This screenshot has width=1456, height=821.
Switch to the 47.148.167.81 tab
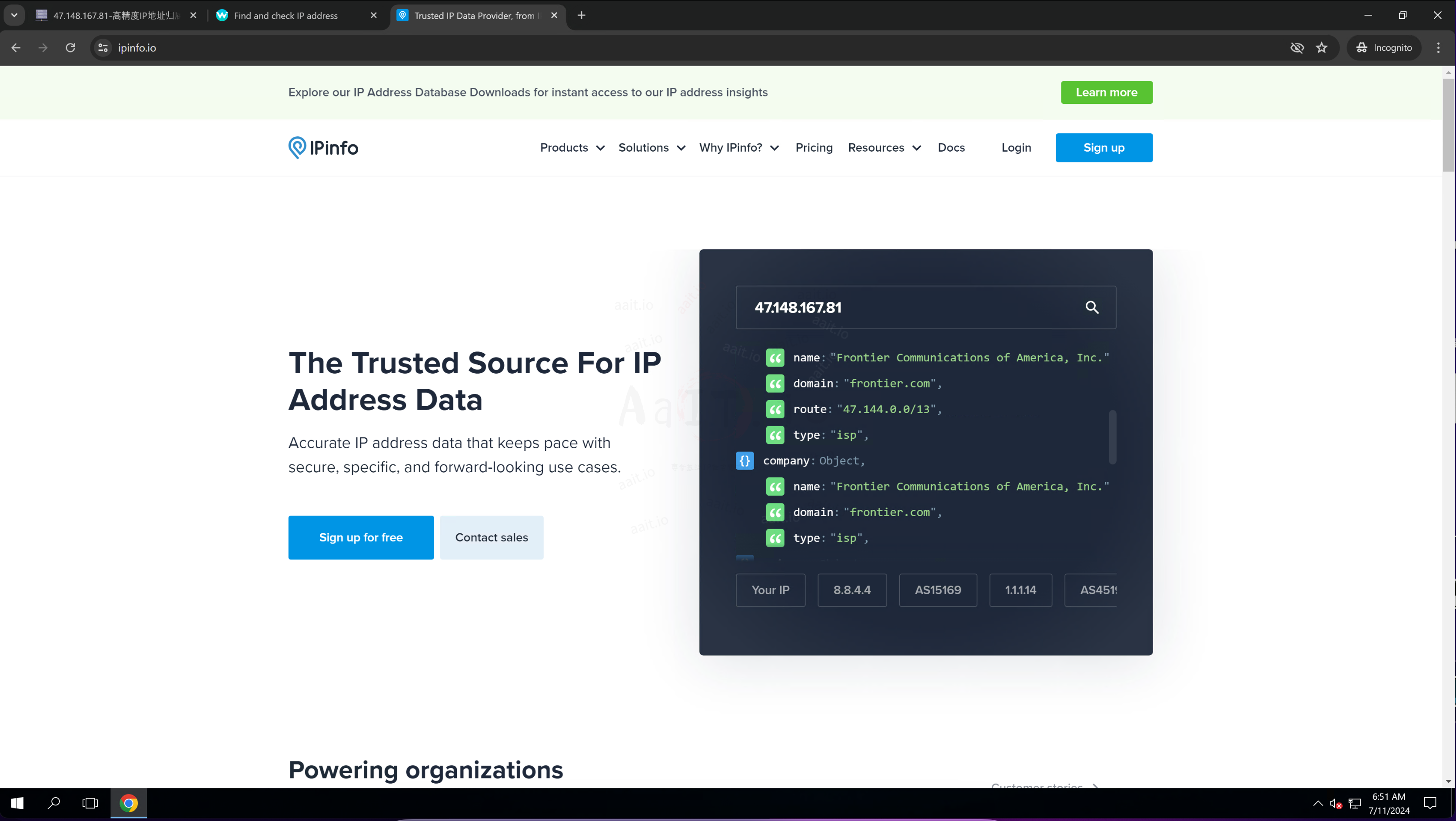pos(116,15)
